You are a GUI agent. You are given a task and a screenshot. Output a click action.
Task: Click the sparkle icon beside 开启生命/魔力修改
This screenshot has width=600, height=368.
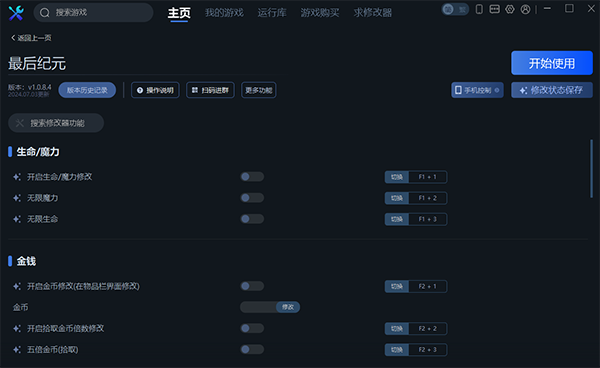point(17,177)
